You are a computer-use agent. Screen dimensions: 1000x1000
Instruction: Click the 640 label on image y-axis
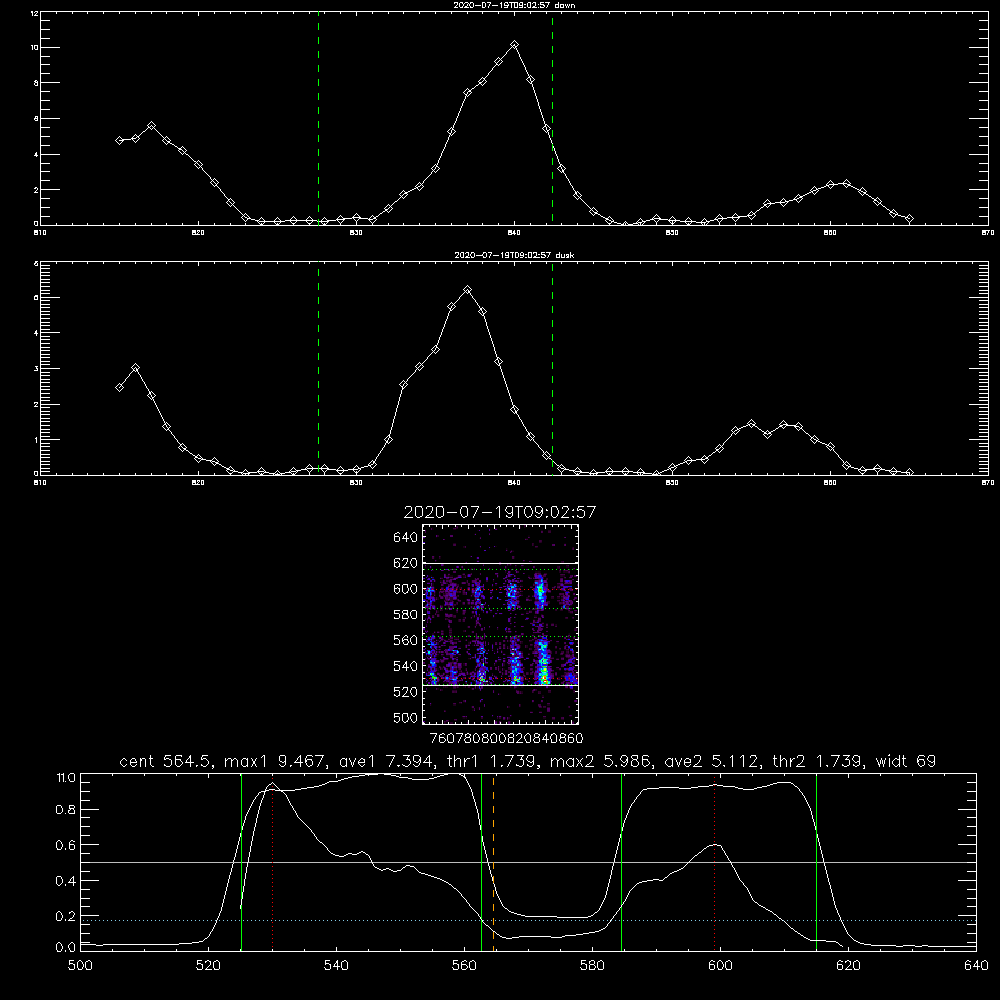coord(406,537)
